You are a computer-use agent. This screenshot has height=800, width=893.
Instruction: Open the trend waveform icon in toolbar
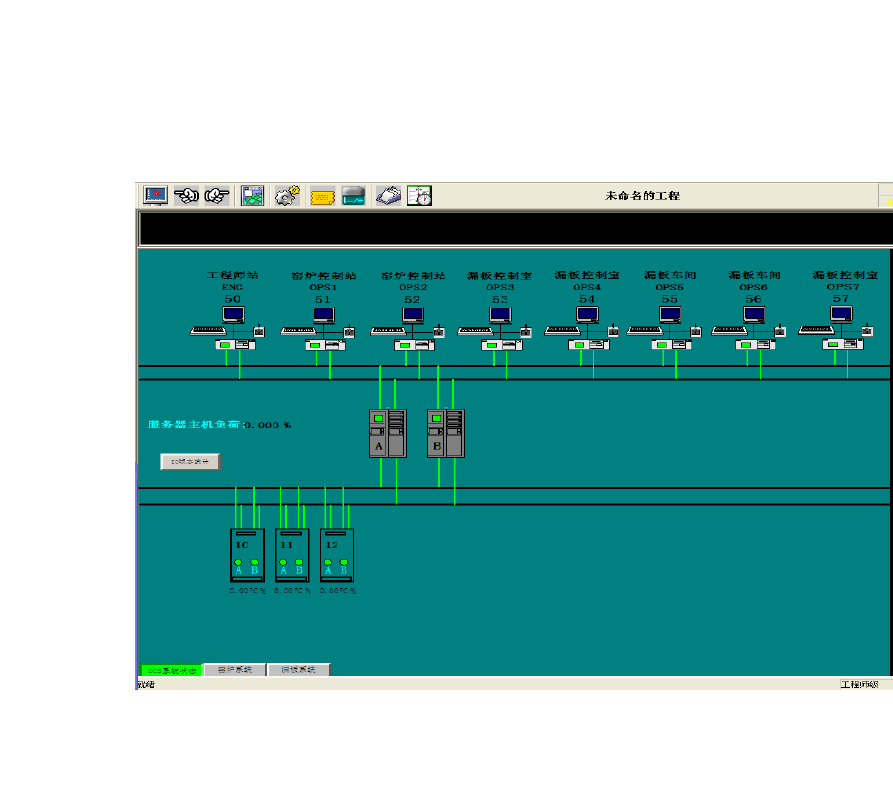353,196
